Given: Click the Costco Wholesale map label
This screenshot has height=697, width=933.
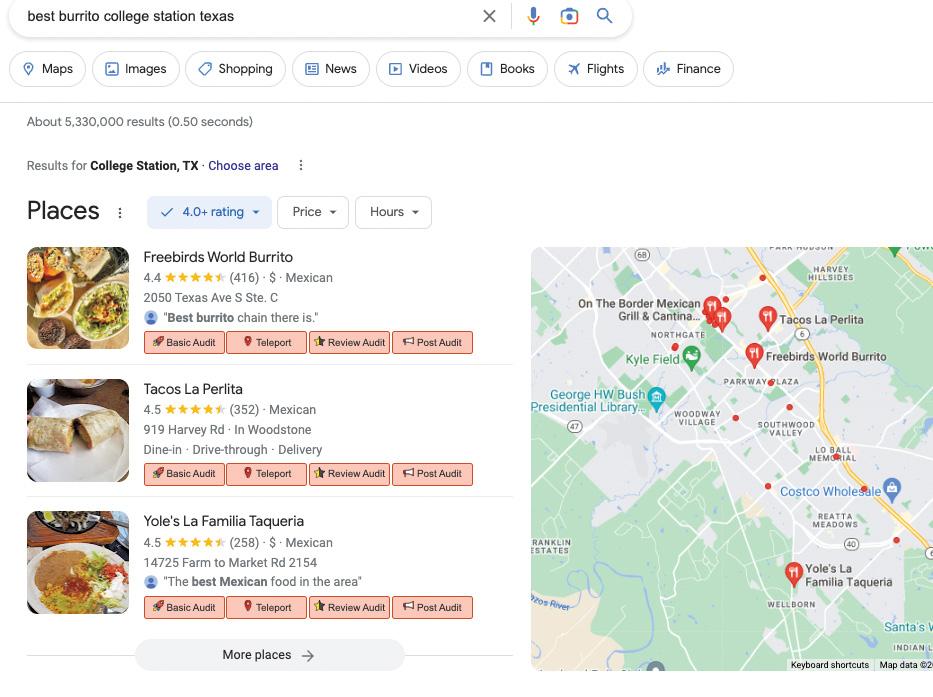Looking at the screenshot, I should pos(830,492).
